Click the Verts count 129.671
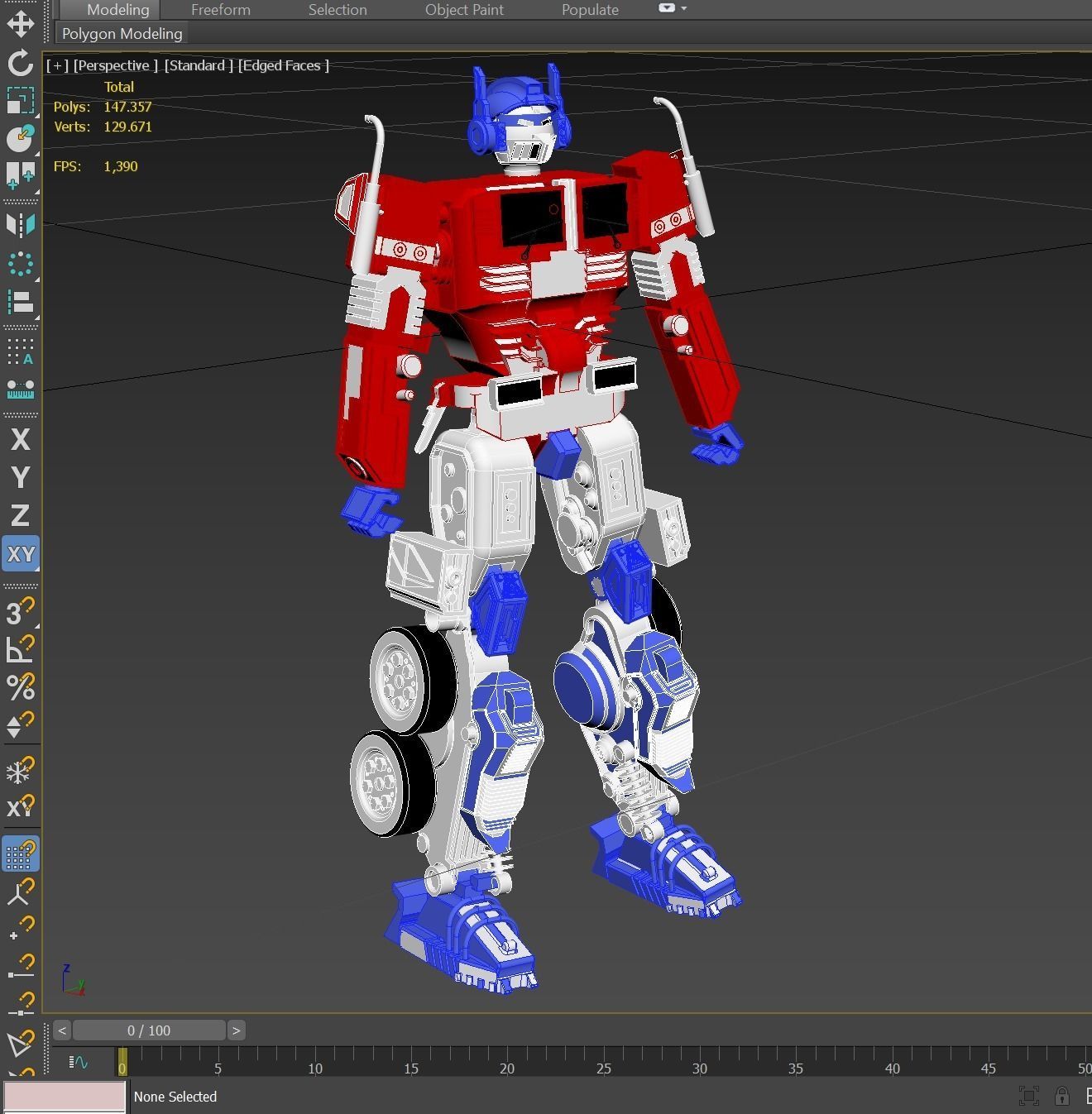1092x1114 pixels. 127,127
